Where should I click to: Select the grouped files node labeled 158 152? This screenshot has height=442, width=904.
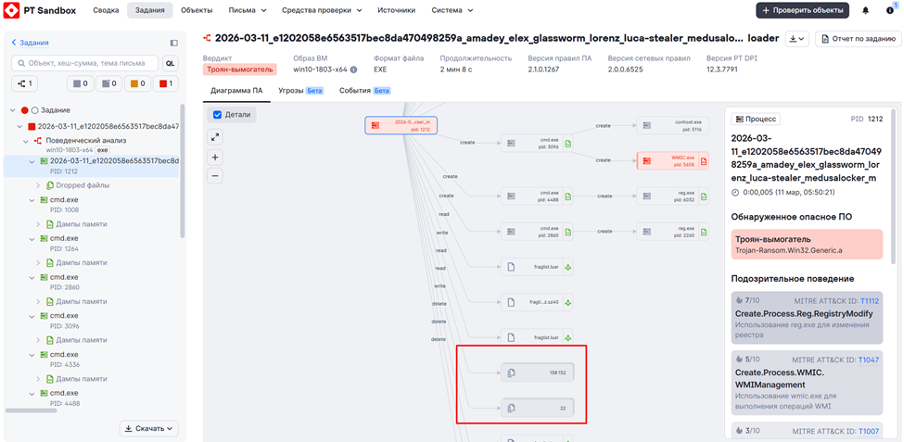coord(537,373)
